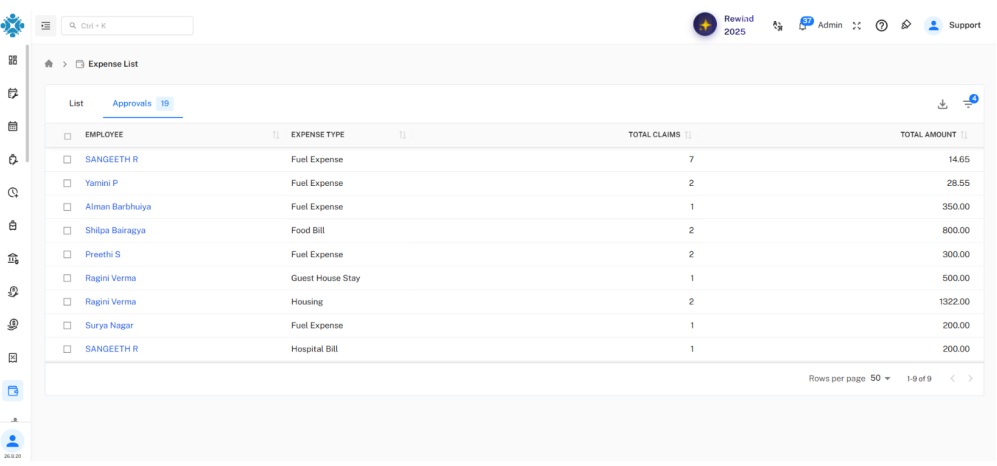Image resolution: width=997 pixels, height=466 pixels.
Task: Open the Rows per page 50 dropdown
Action: tap(881, 378)
